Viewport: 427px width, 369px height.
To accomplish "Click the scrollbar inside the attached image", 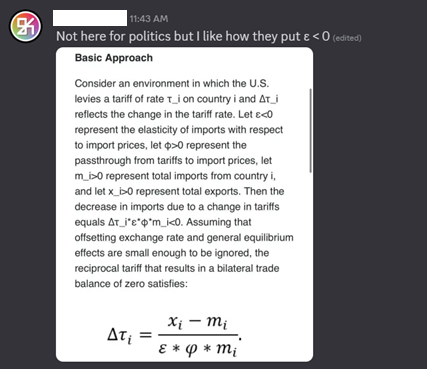I will [310, 130].
